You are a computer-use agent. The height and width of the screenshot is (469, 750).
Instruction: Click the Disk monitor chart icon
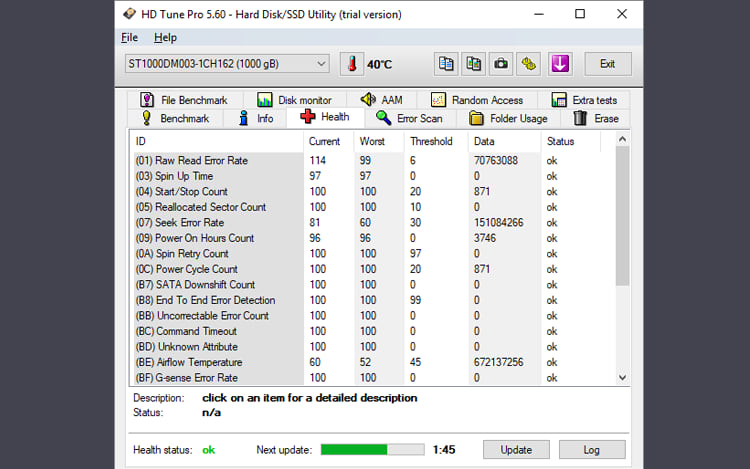tap(265, 100)
